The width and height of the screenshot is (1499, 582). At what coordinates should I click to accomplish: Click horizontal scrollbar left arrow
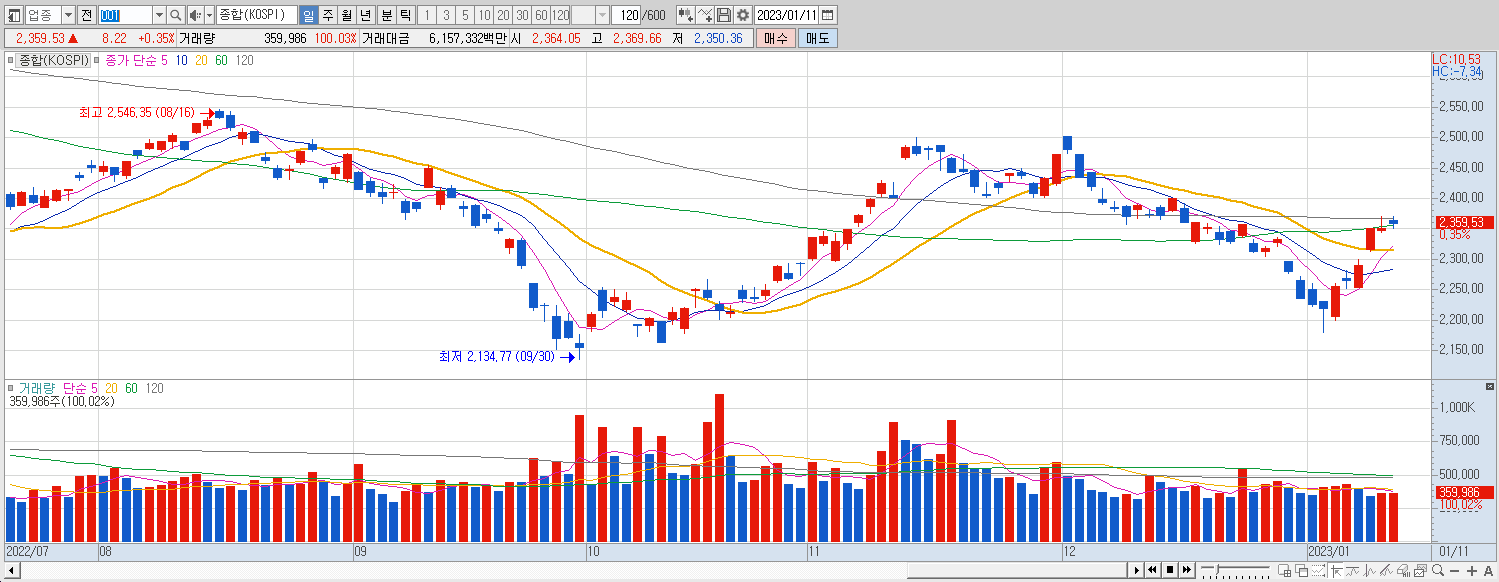(x=12, y=570)
